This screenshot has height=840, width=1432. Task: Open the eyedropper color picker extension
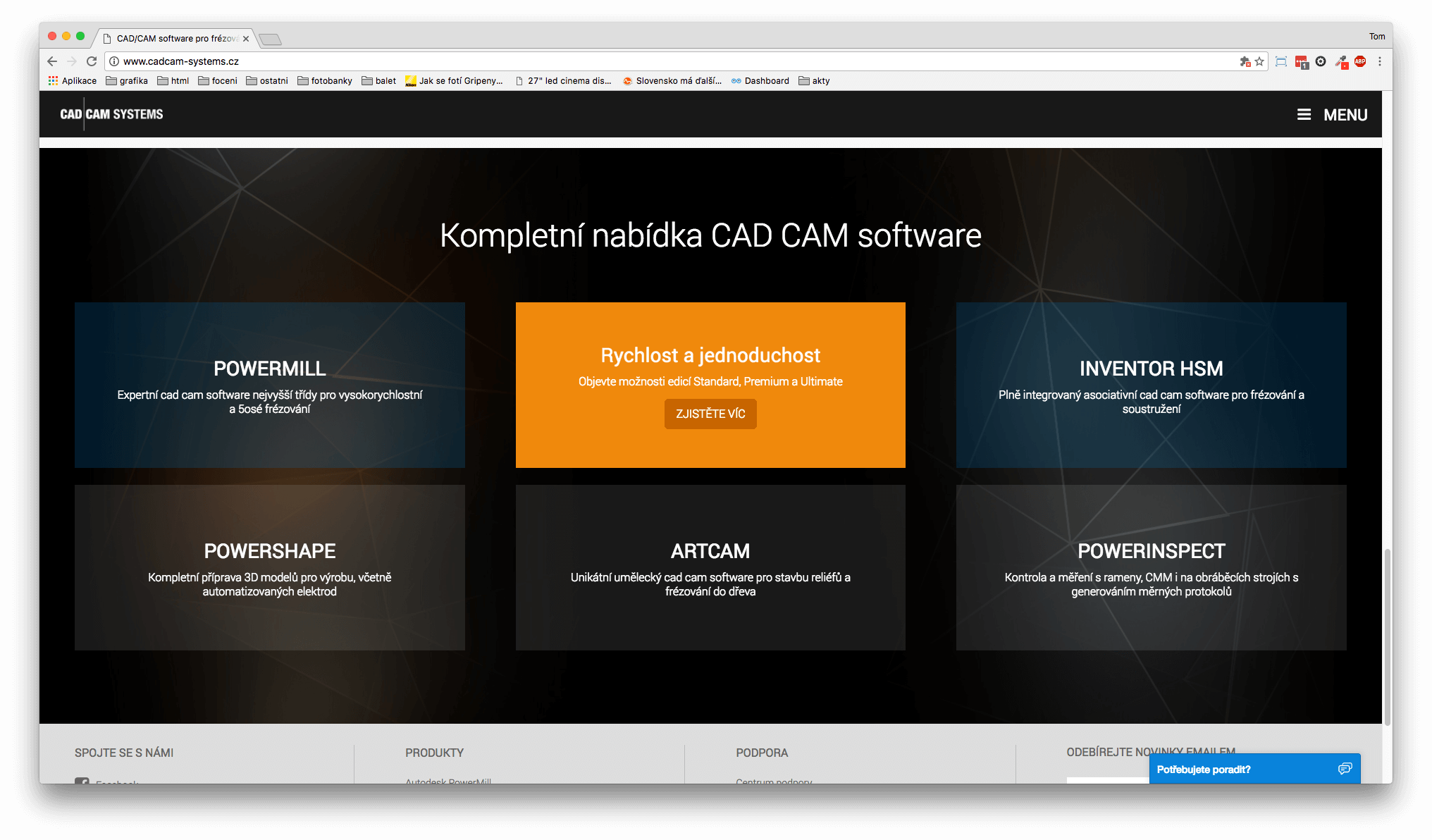click(x=1341, y=62)
